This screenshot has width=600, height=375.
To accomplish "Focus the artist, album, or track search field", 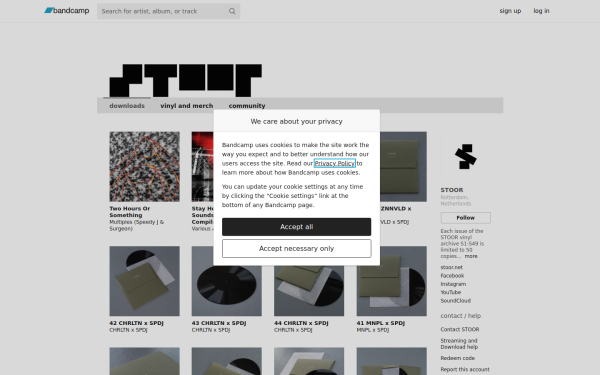I will click(x=168, y=11).
